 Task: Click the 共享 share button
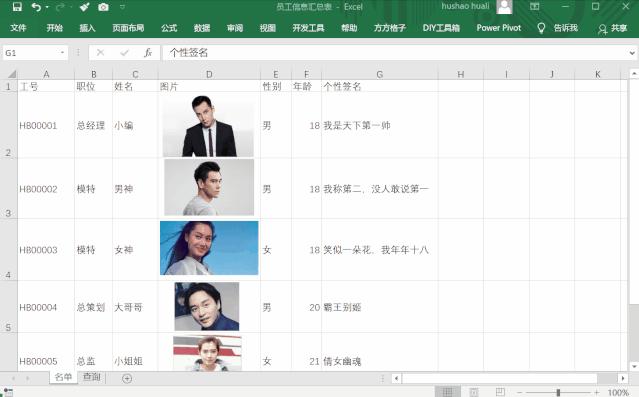coord(613,28)
